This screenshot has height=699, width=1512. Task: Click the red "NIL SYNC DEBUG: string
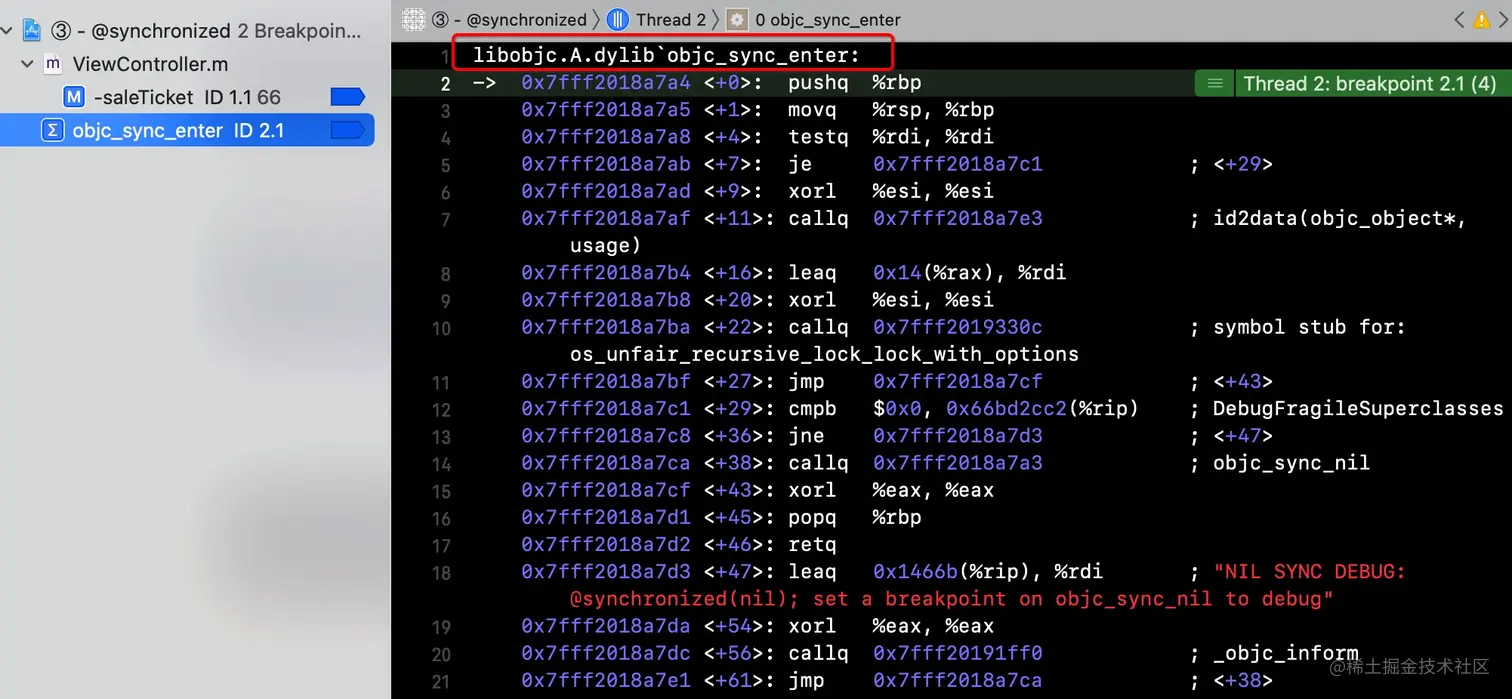[x=1310, y=572]
